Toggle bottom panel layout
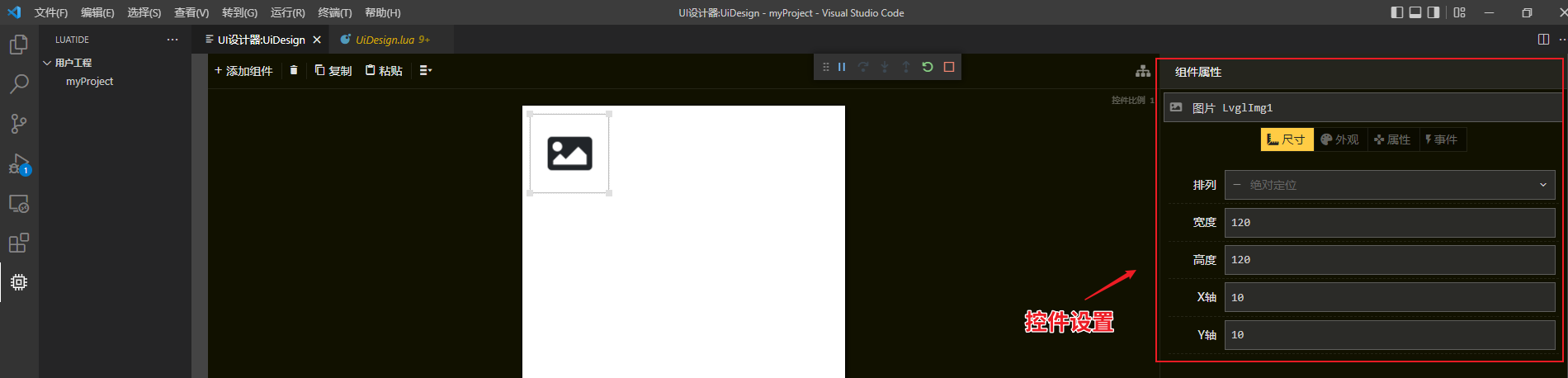This screenshot has width=1568, height=378. coord(1415,12)
